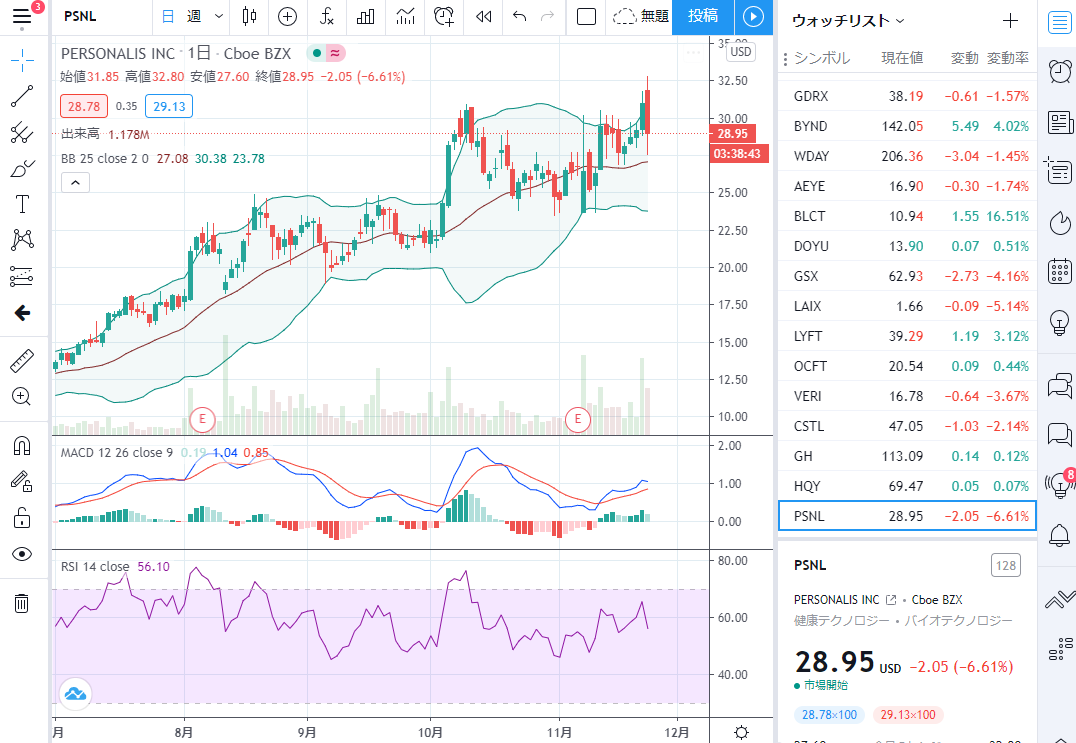Select the ruler measure tool
Viewport: 1076px width, 743px height.
22,361
